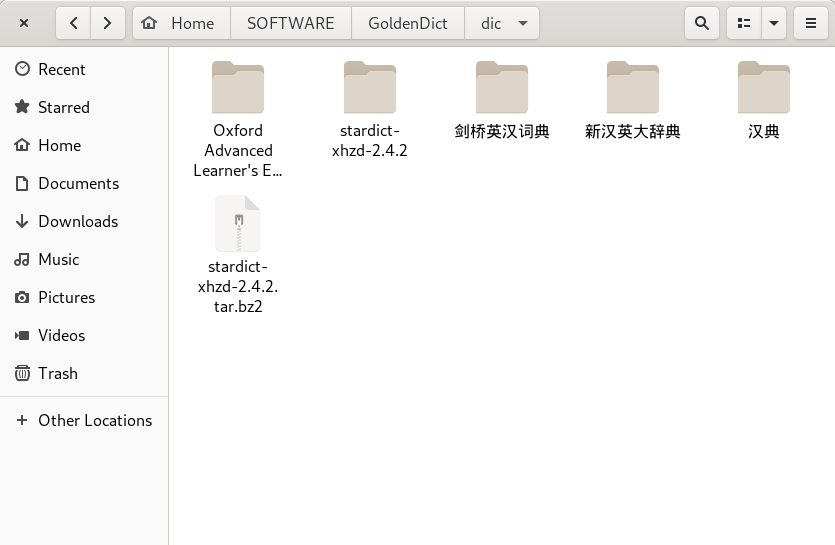Click GoldenDict in the path bar

[x=408, y=23]
